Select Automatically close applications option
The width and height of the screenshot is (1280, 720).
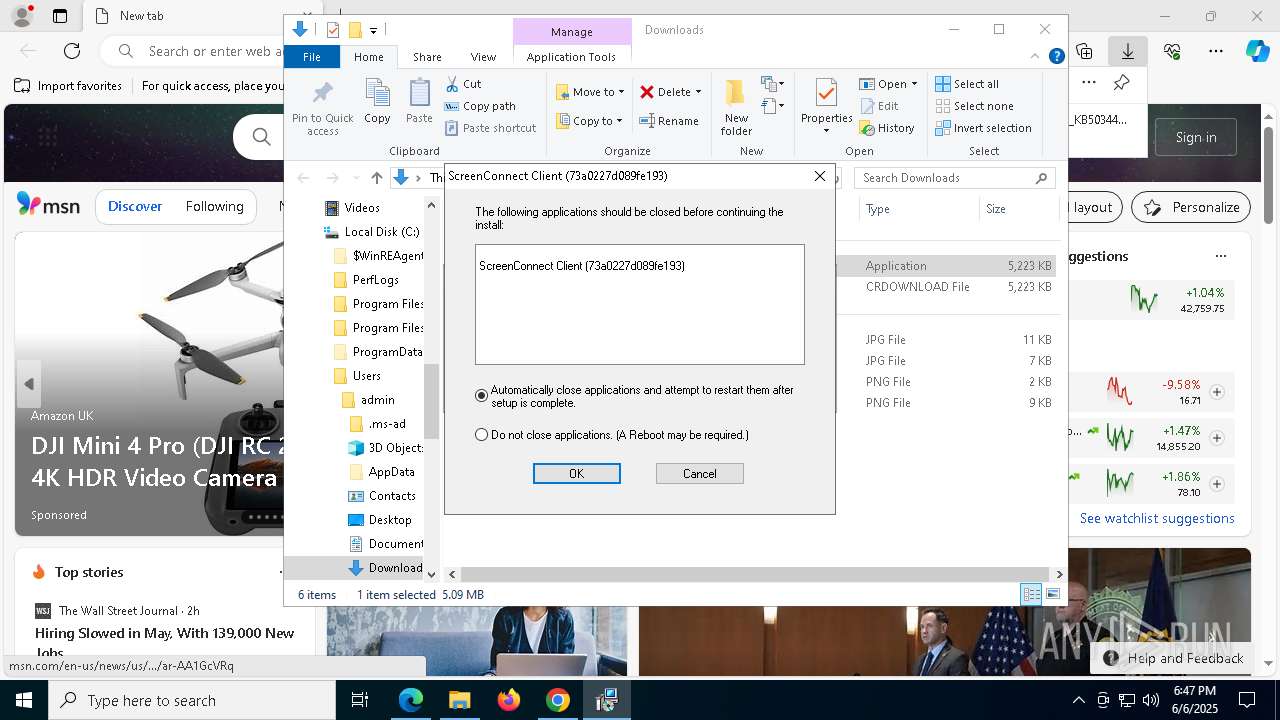(481, 396)
